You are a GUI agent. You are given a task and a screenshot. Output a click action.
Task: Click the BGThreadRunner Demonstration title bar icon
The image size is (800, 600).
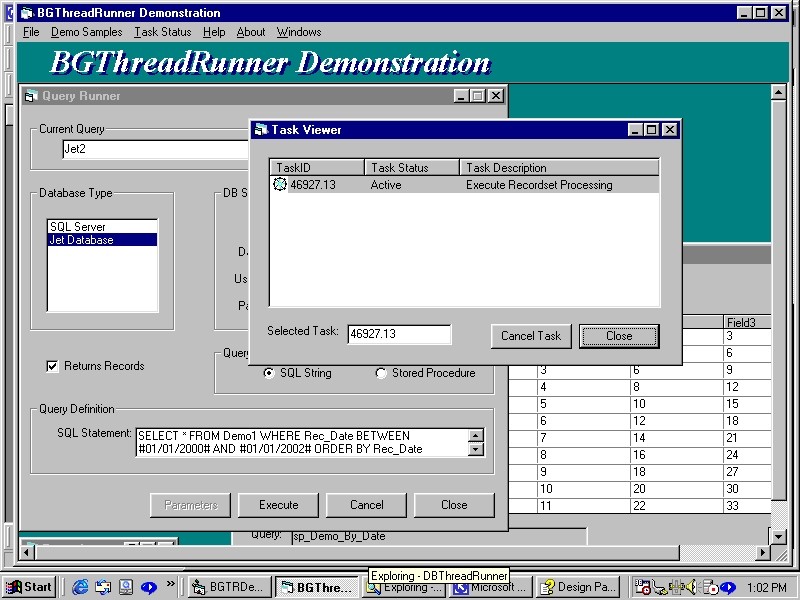tap(27, 13)
